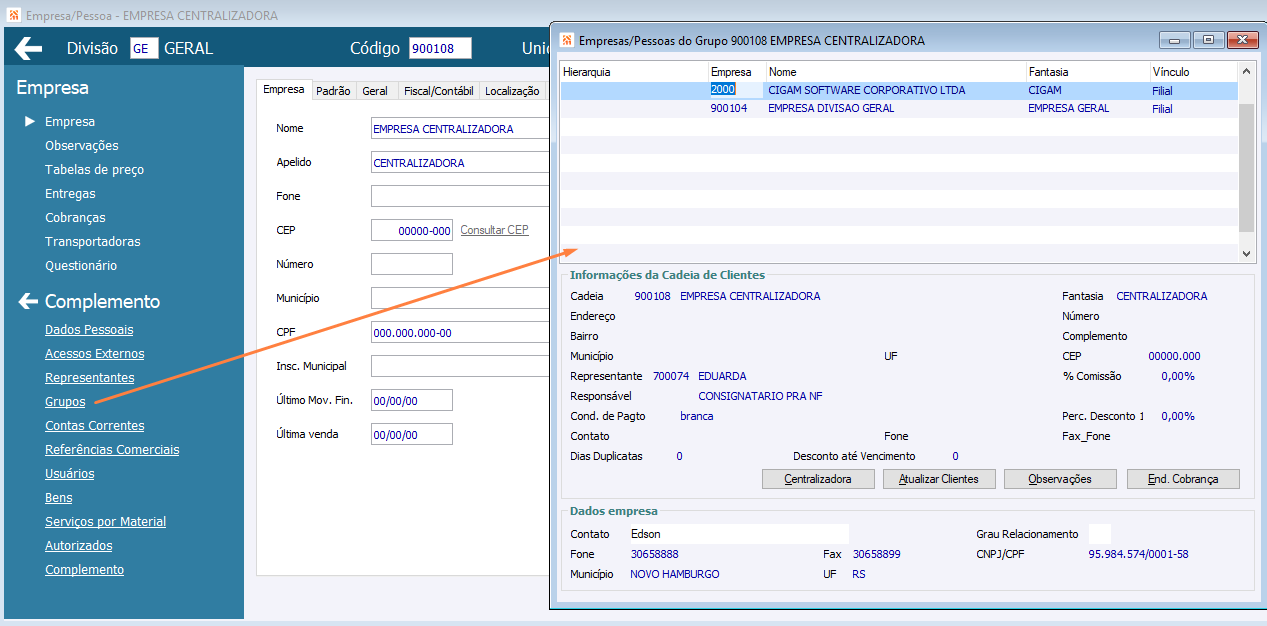The height and width of the screenshot is (626, 1267).
Task: Click the Insc. Municipal input field
Action: click(x=460, y=366)
